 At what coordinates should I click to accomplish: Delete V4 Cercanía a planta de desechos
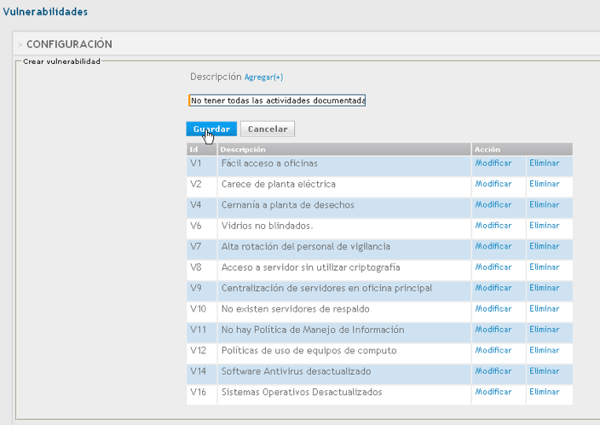pos(544,205)
